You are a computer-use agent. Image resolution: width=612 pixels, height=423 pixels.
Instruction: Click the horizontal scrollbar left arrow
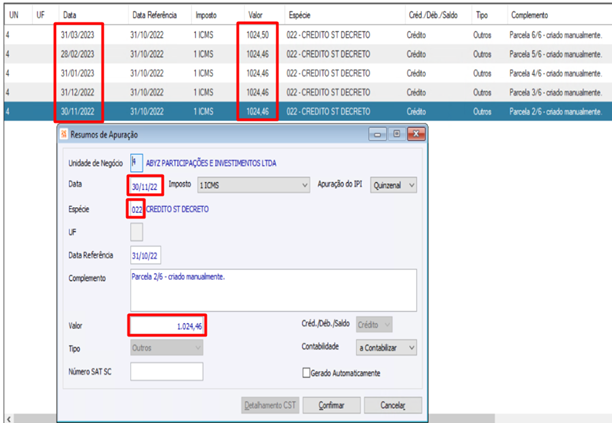(9, 419)
